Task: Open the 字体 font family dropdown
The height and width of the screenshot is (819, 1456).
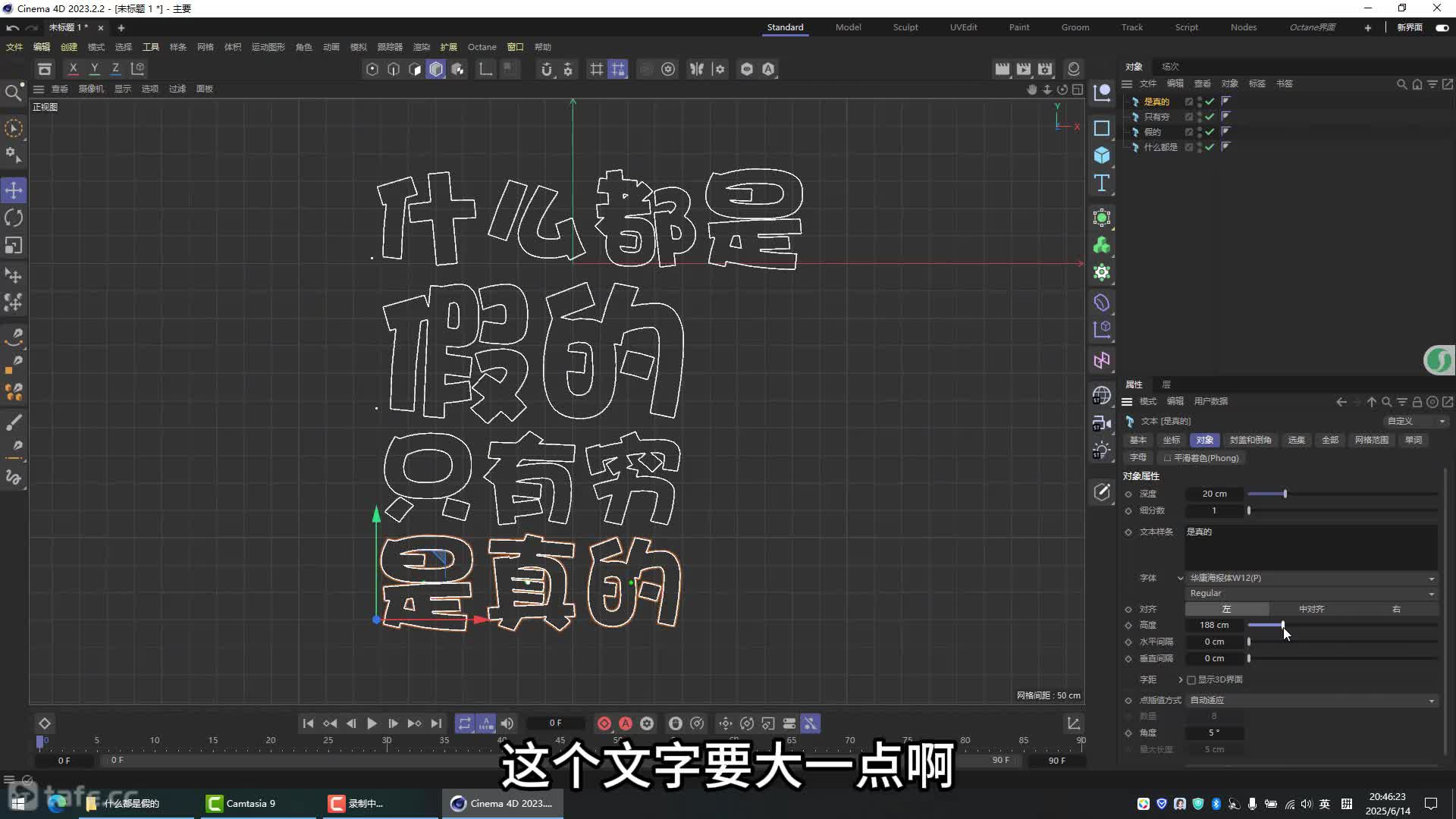Action: point(1310,578)
